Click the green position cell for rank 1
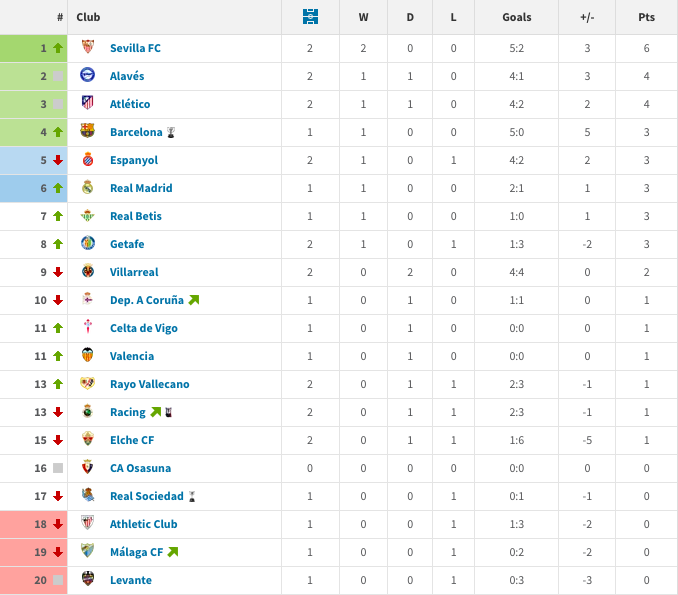 tap(34, 48)
